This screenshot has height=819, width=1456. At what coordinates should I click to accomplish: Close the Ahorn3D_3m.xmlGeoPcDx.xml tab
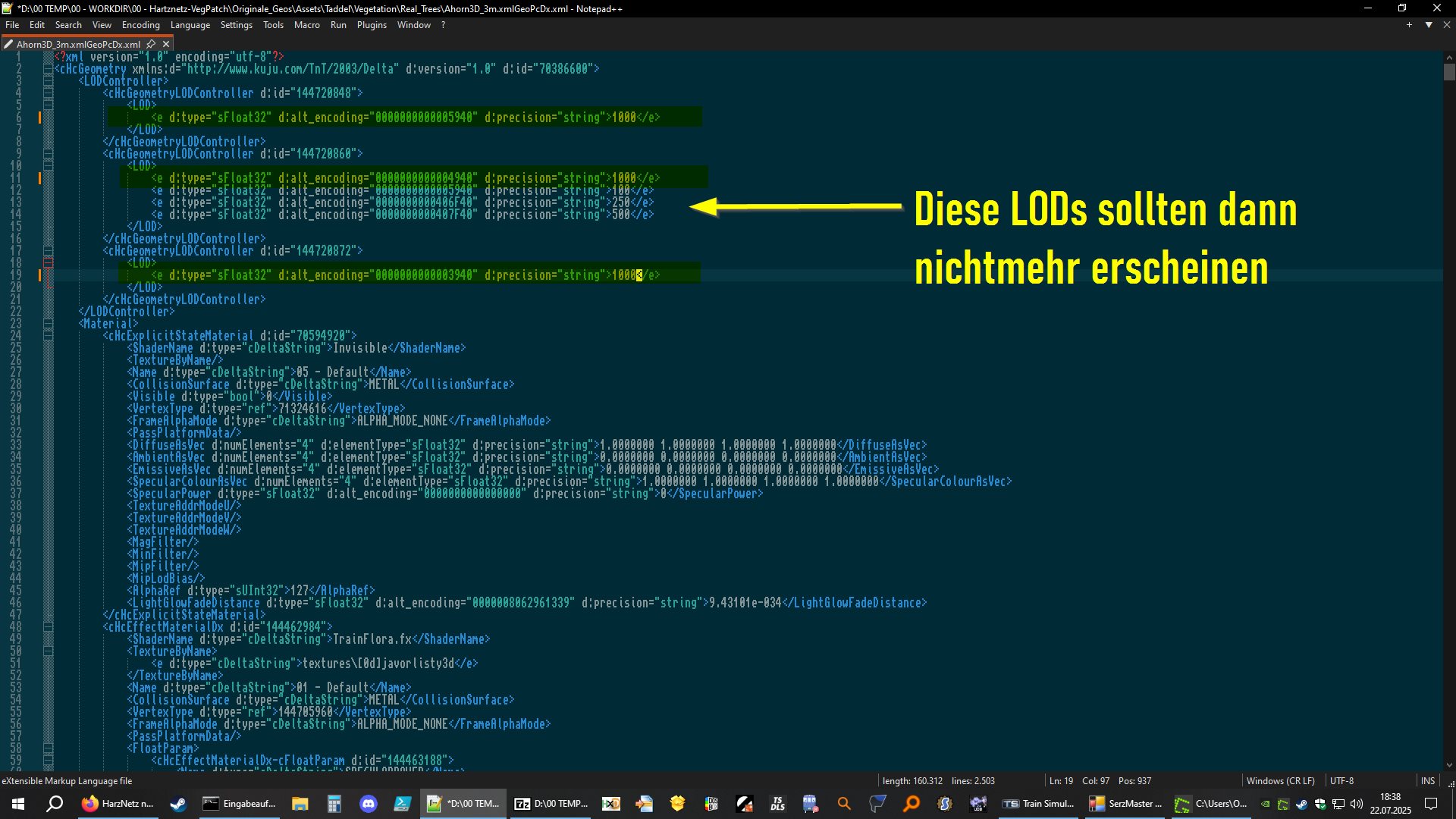166,44
